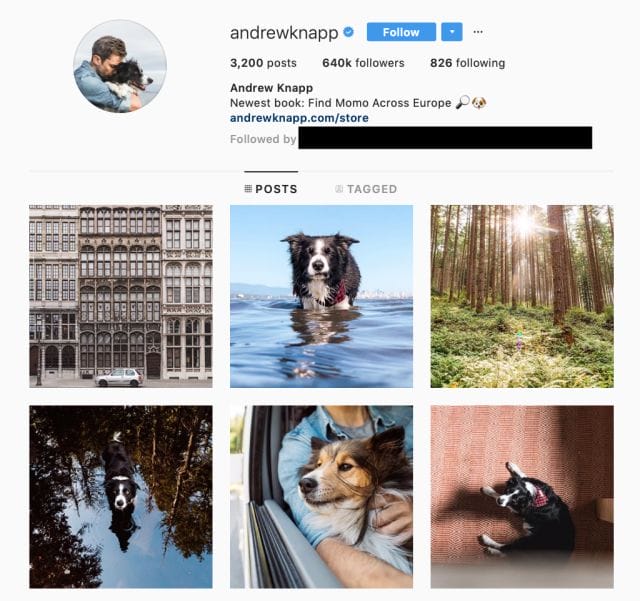This screenshot has width=640, height=601.
Task: Open the dog in car window post
Action: pos(321,497)
